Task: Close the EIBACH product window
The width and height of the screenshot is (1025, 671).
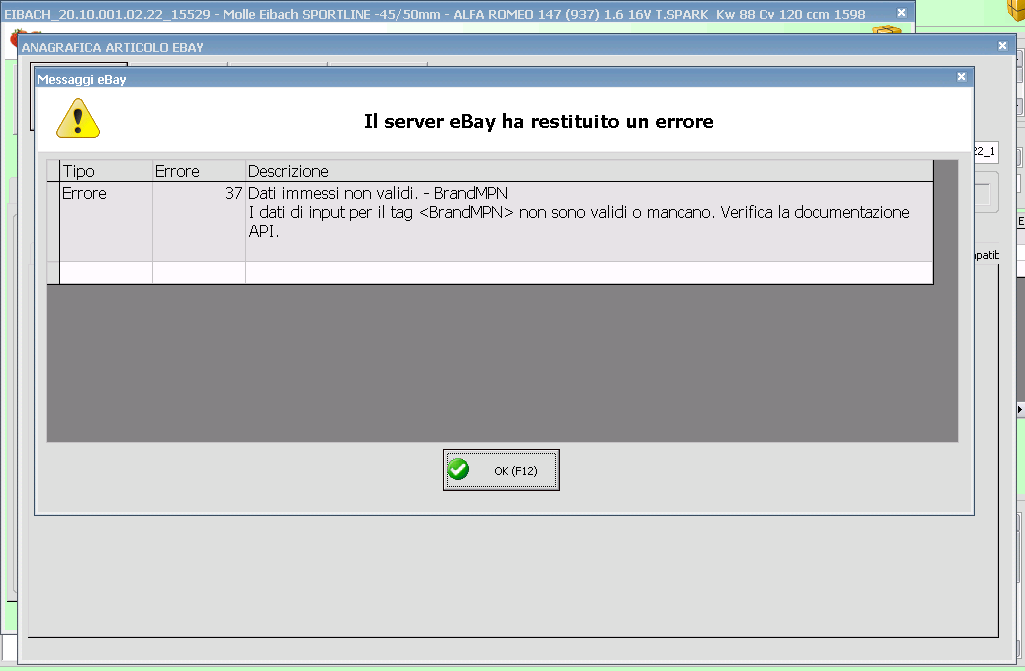Action: click(901, 13)
